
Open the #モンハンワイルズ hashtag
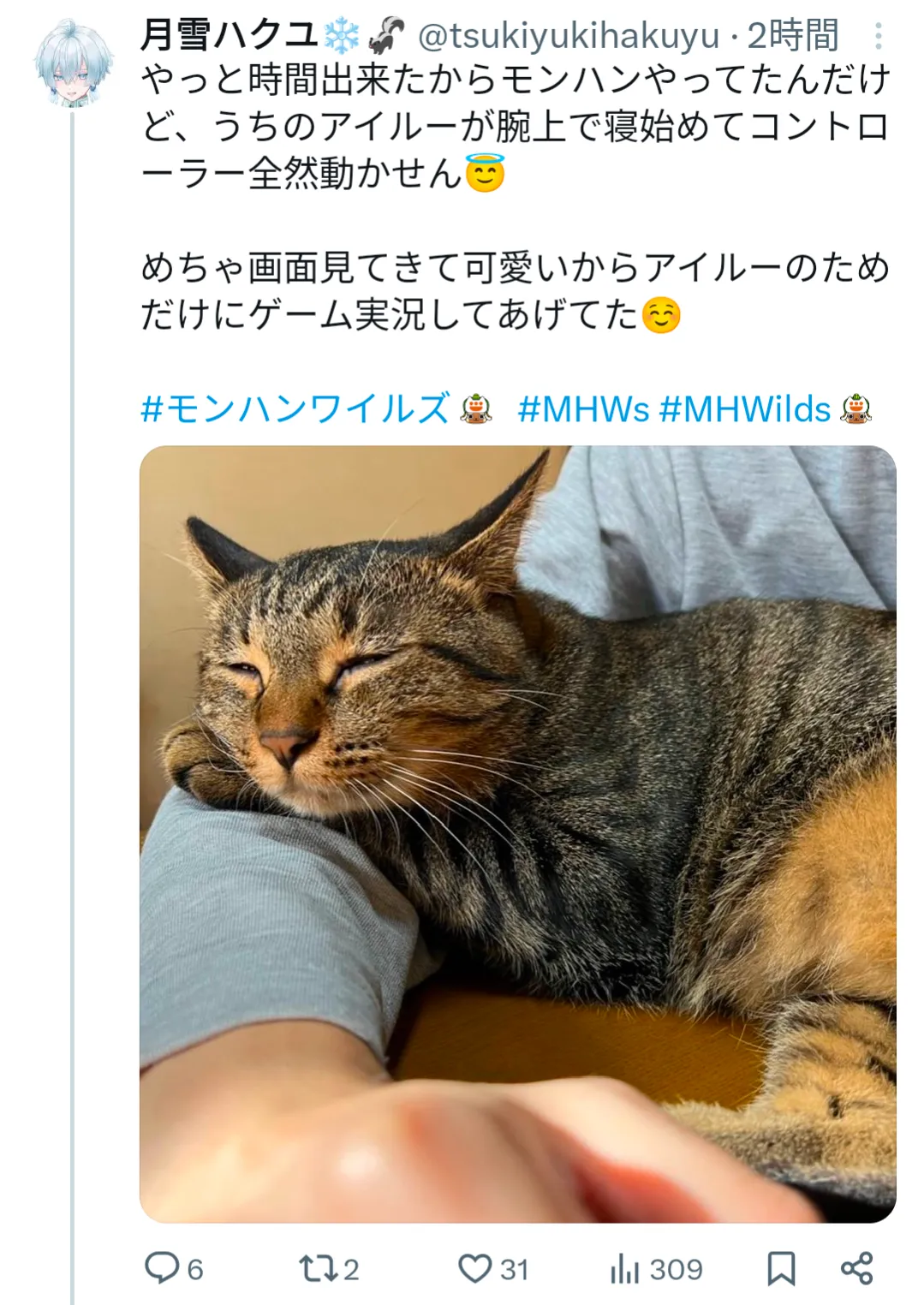[295, 409]
